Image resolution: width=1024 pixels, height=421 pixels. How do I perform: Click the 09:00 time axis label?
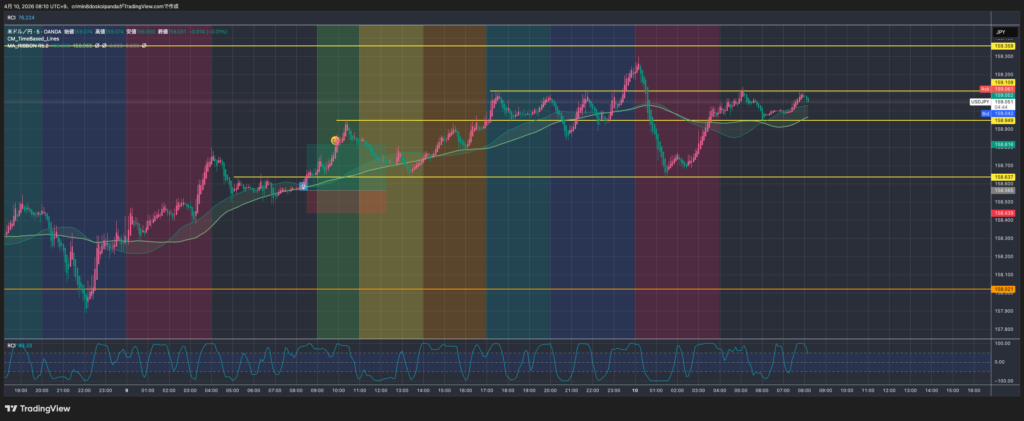(x=827, y=390)
